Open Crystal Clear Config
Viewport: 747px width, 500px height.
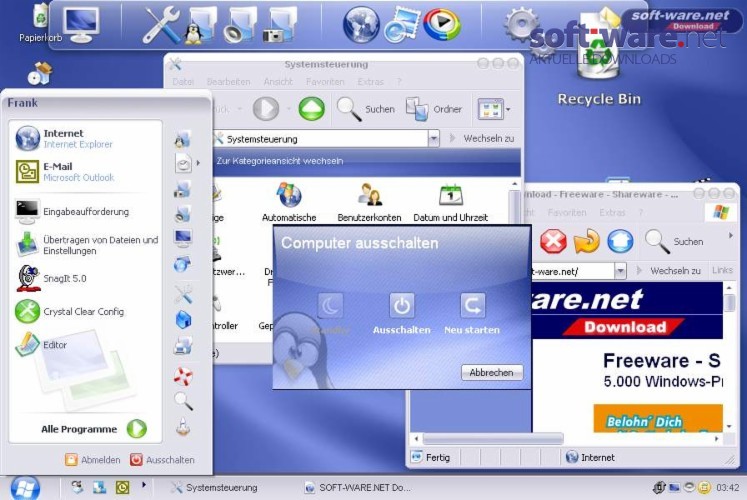pyautogui.click(x=70, y=311)
